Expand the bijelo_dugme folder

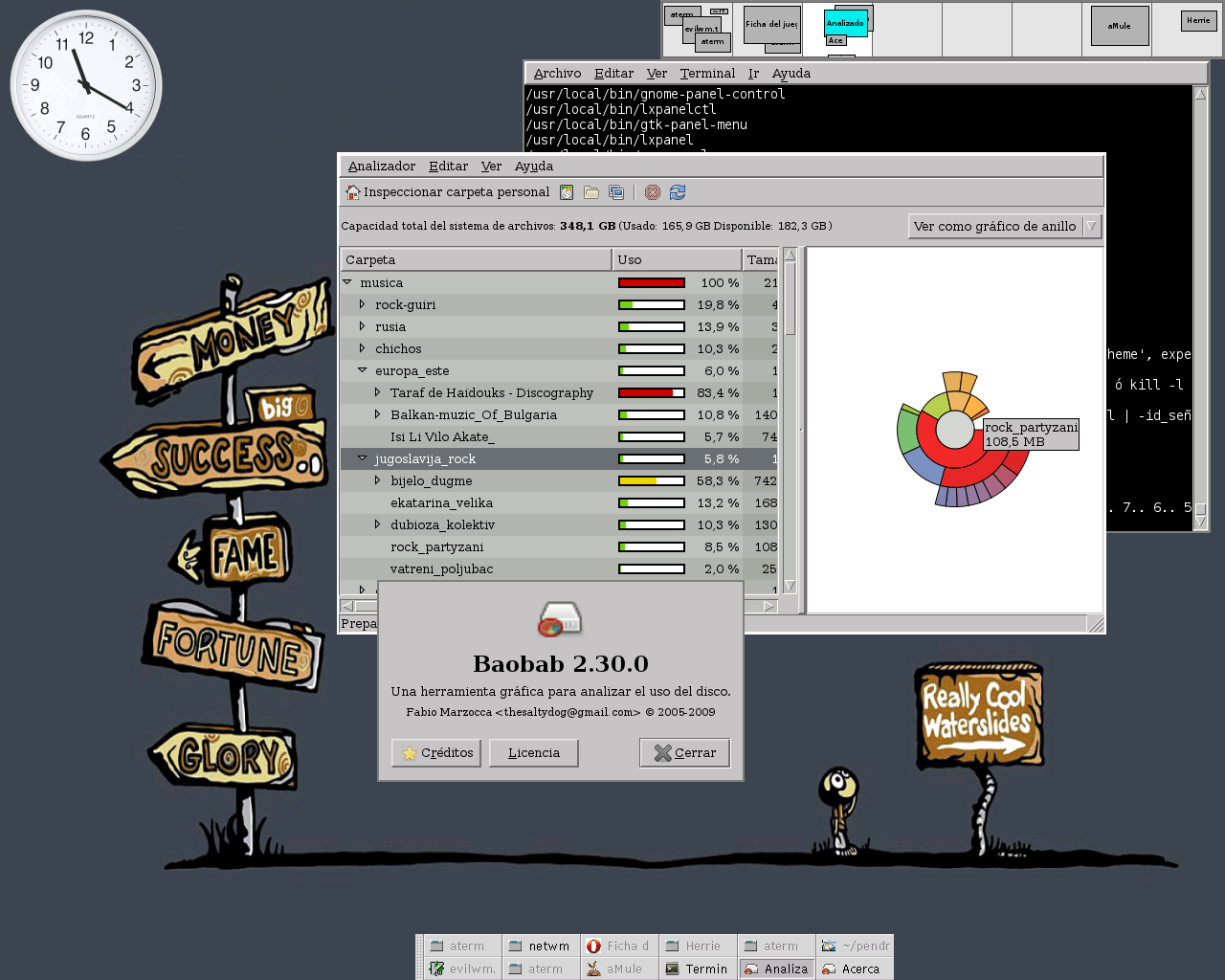[x=377, y=480]
